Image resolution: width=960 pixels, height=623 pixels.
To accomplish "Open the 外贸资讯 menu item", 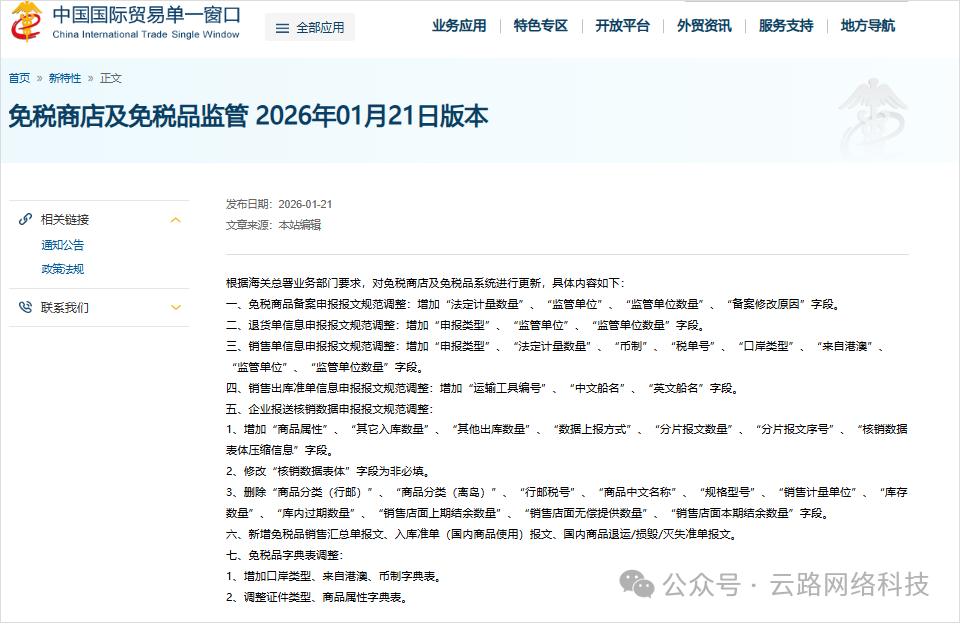I will [x=704, y=27].
